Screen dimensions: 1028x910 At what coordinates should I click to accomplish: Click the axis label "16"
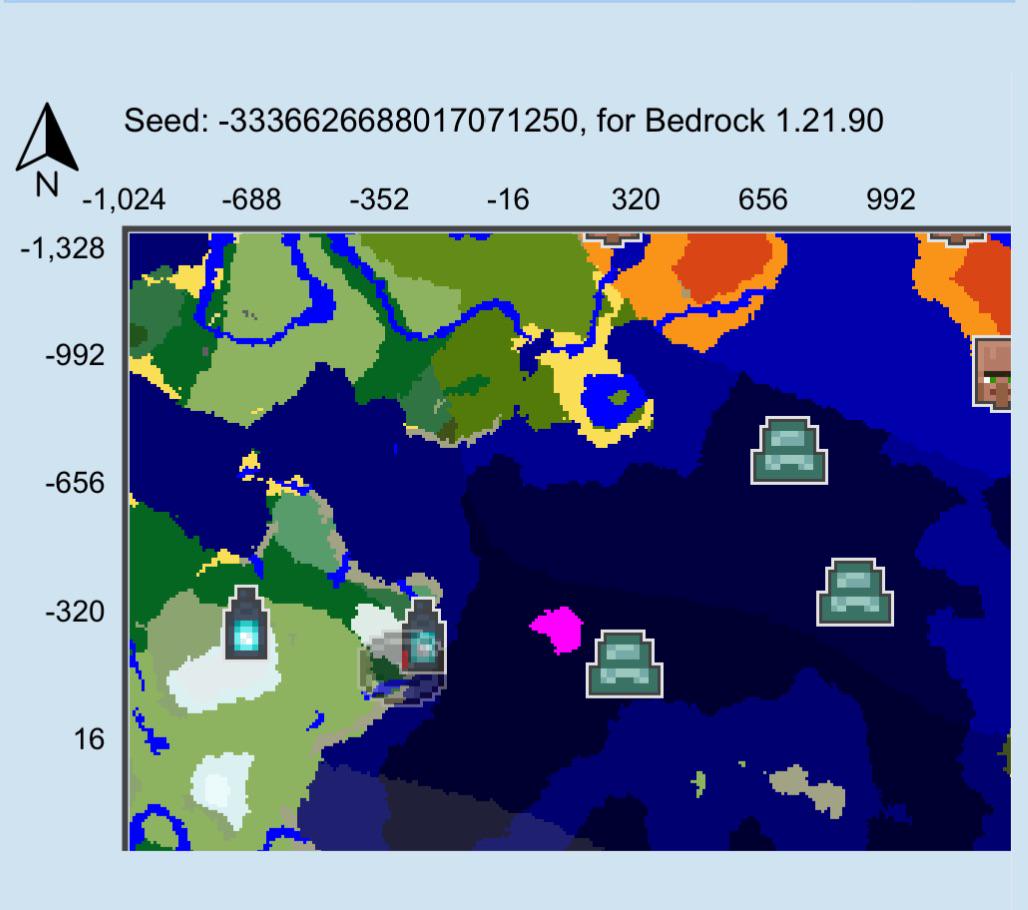(89, 740)
